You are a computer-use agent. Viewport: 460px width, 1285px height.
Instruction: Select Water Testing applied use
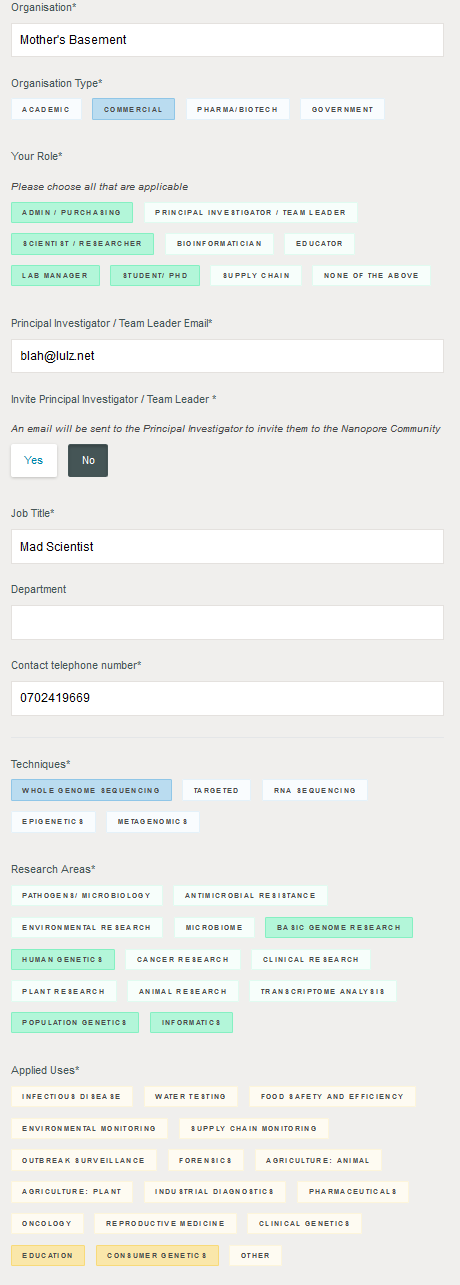point(191,1097)
